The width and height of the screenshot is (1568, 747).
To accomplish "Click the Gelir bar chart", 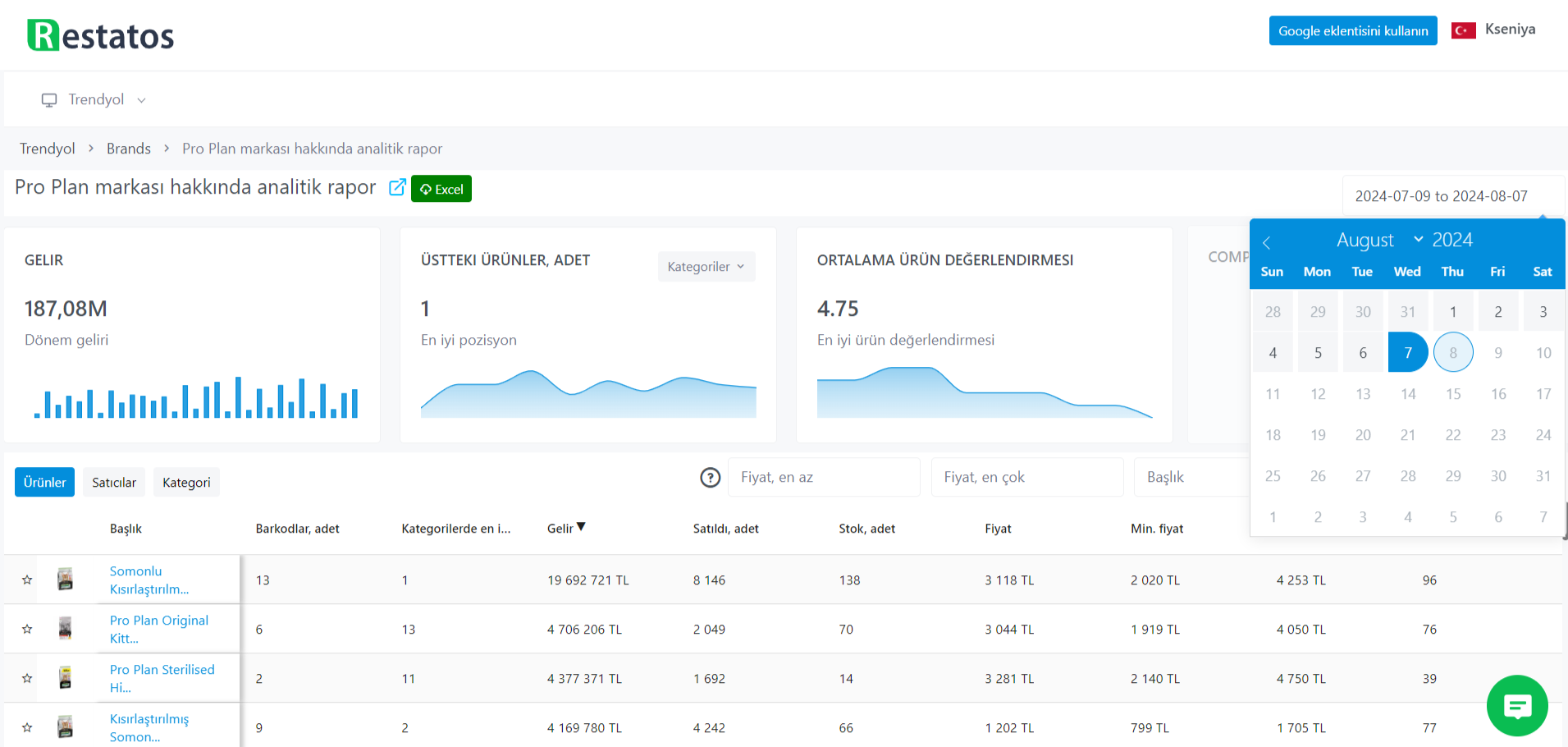I will pyautogui.click(x=196, y=397).
